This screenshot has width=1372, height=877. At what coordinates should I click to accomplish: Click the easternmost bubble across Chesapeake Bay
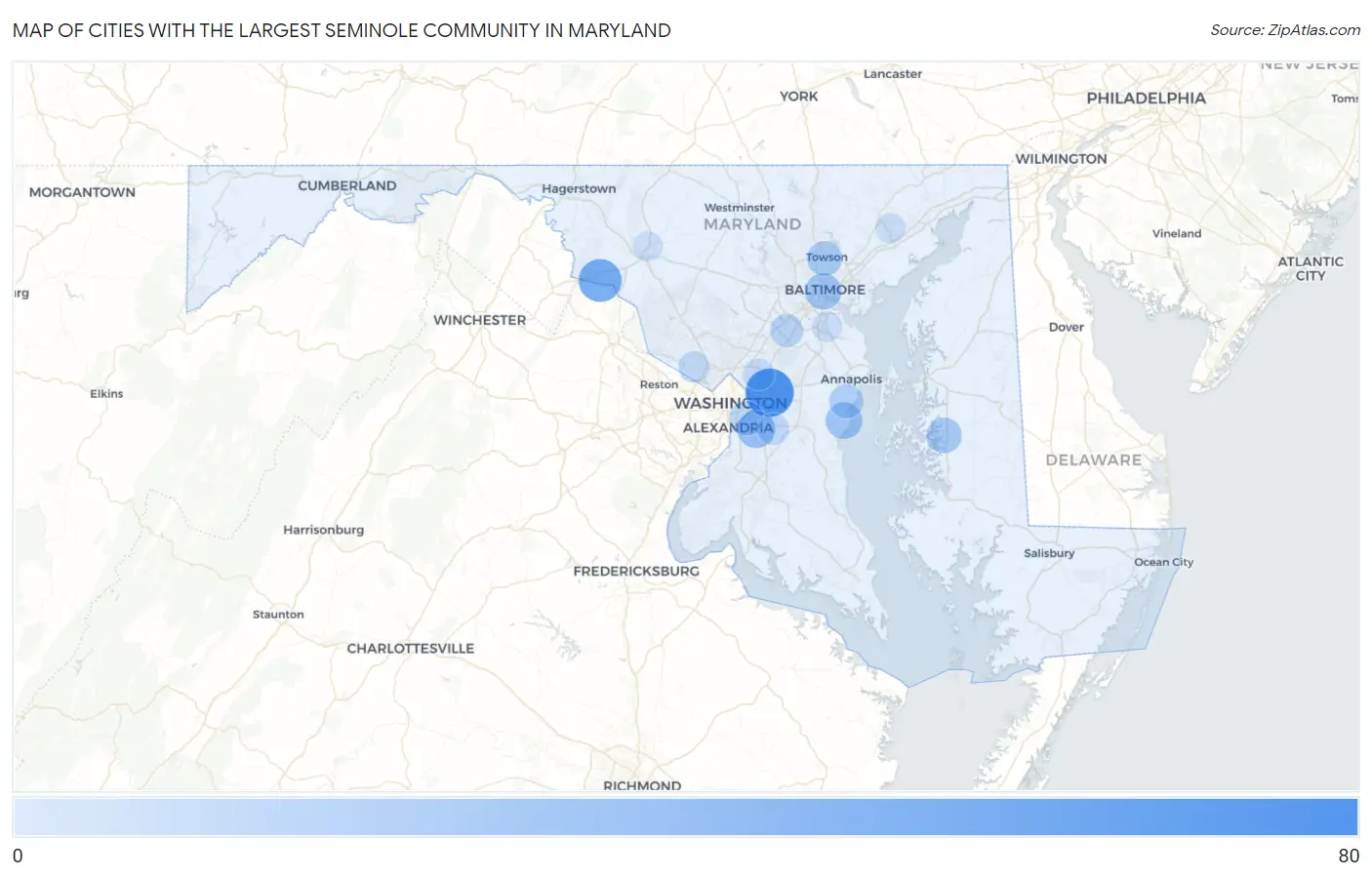[944, 435]
